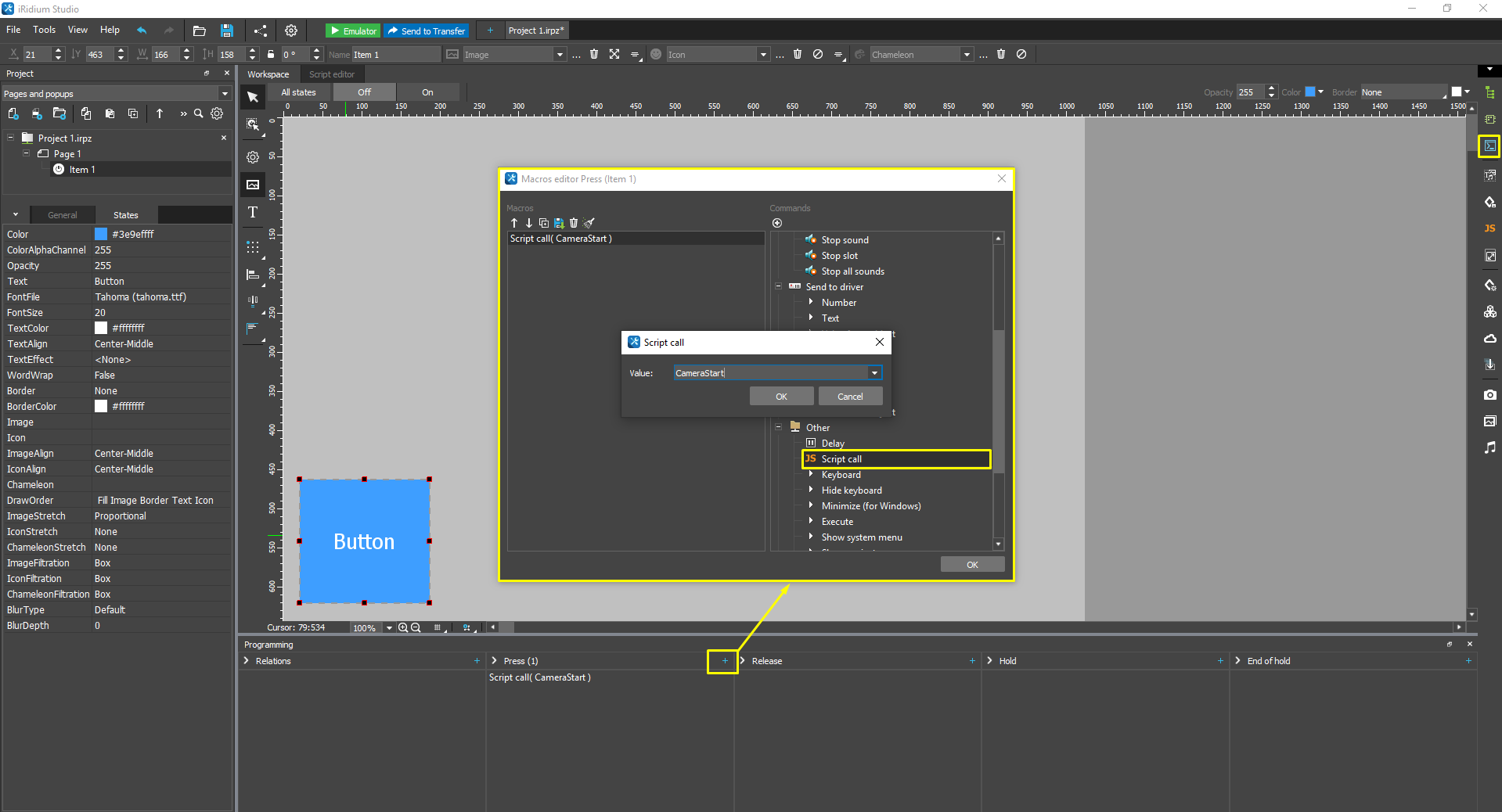
Task: Select the Off state tab
Action: click(364, 92)
